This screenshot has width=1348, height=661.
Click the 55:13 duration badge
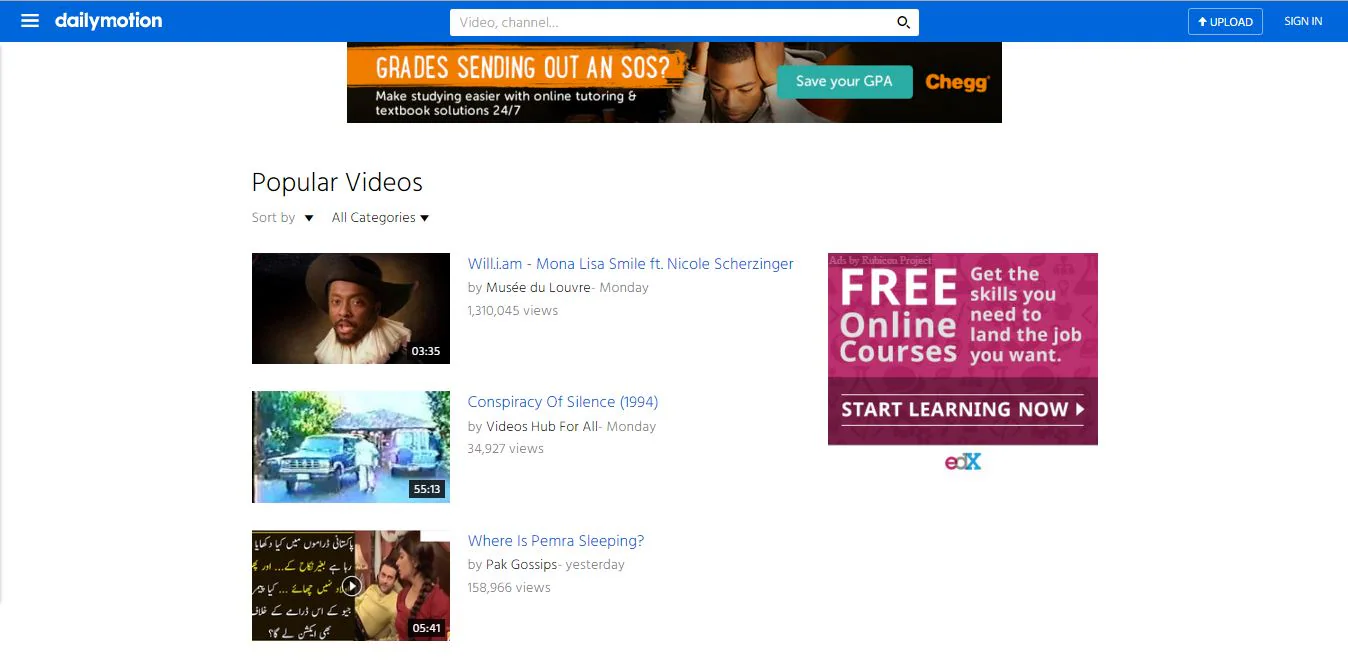pos(426,490)
